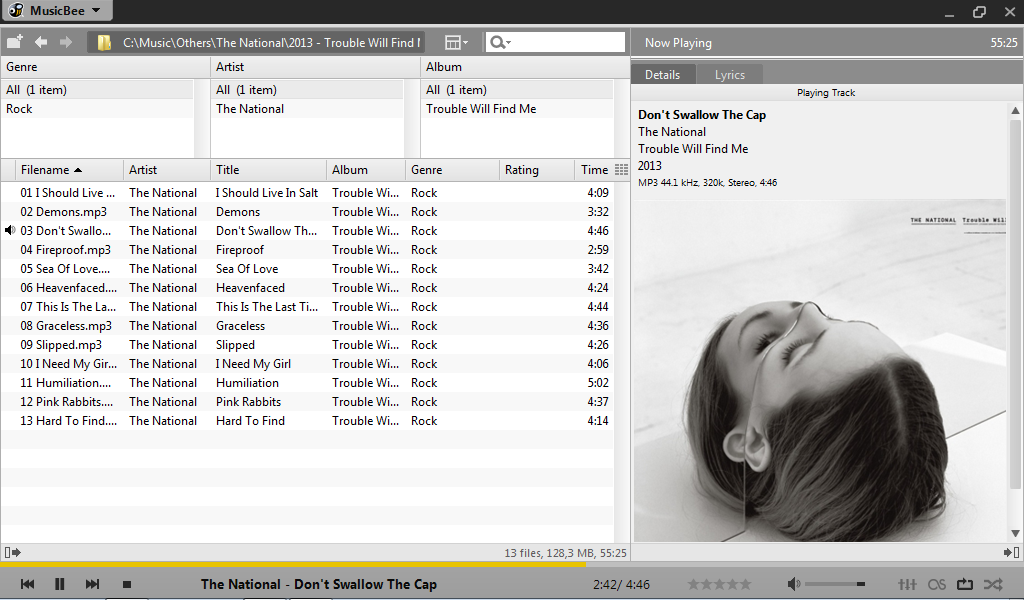Open the panel layout dropdown
Viewport: 1024px width, 600px height.
pos(456,42)
